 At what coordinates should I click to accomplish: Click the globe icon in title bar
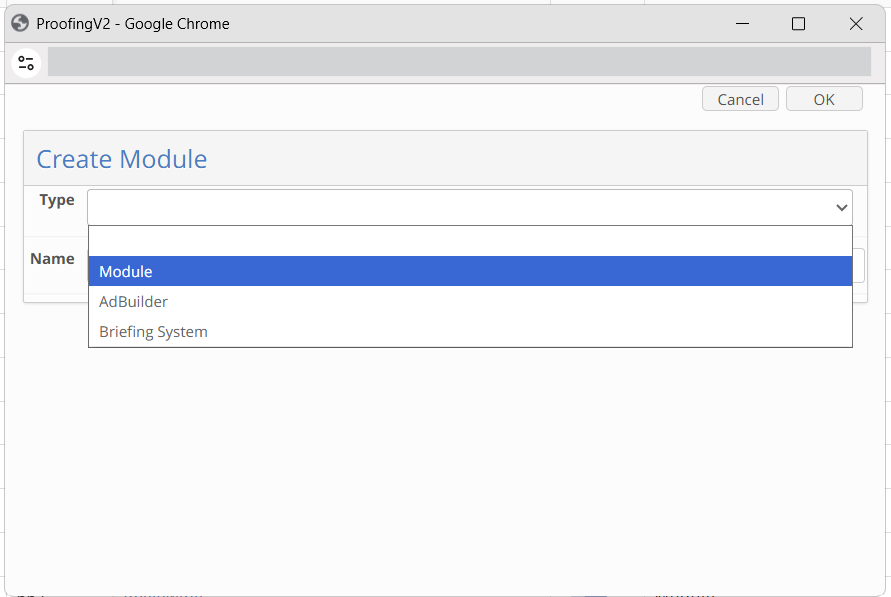(x=20, y=23)
